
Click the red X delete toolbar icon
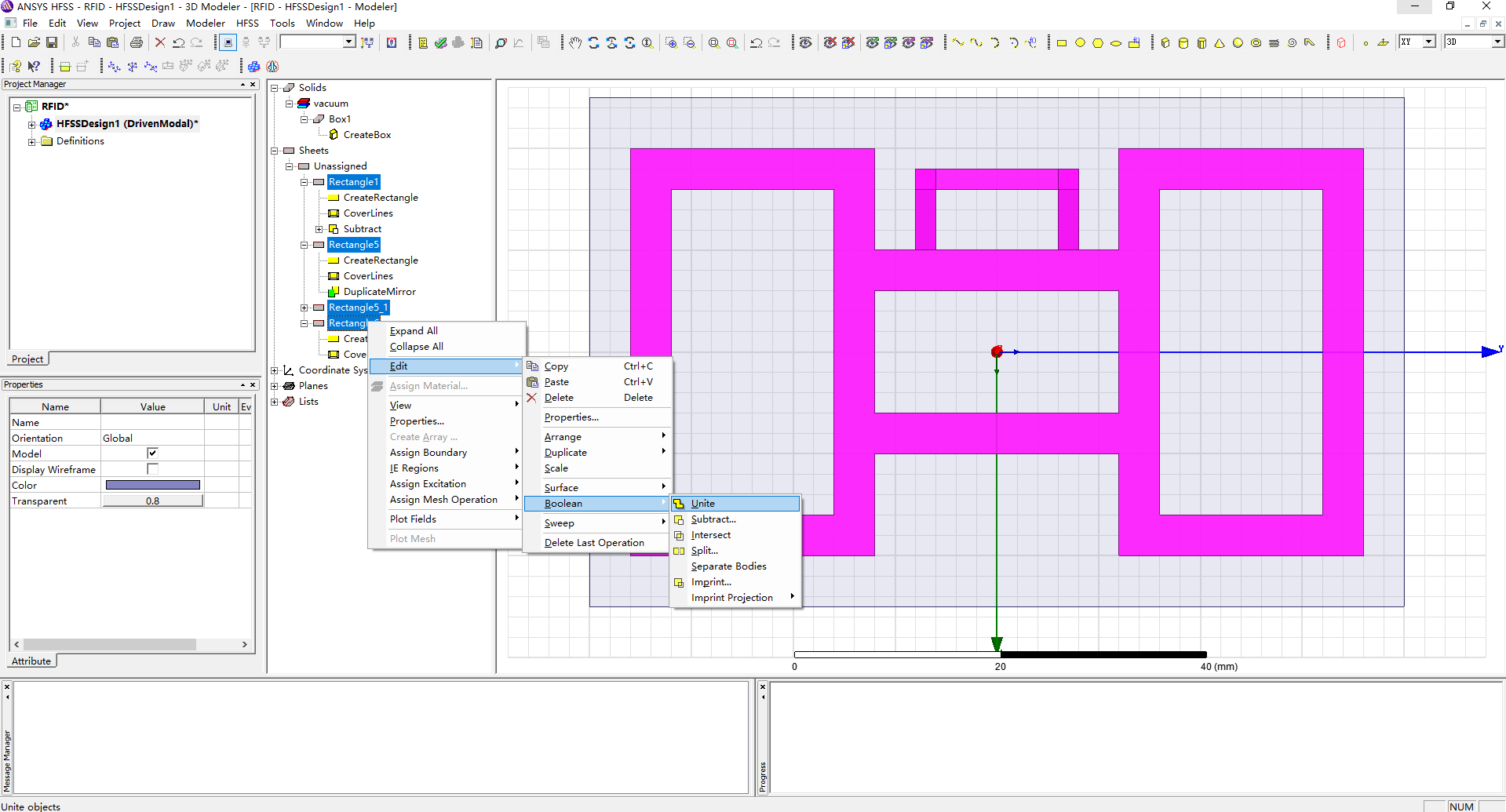[160, 42]
